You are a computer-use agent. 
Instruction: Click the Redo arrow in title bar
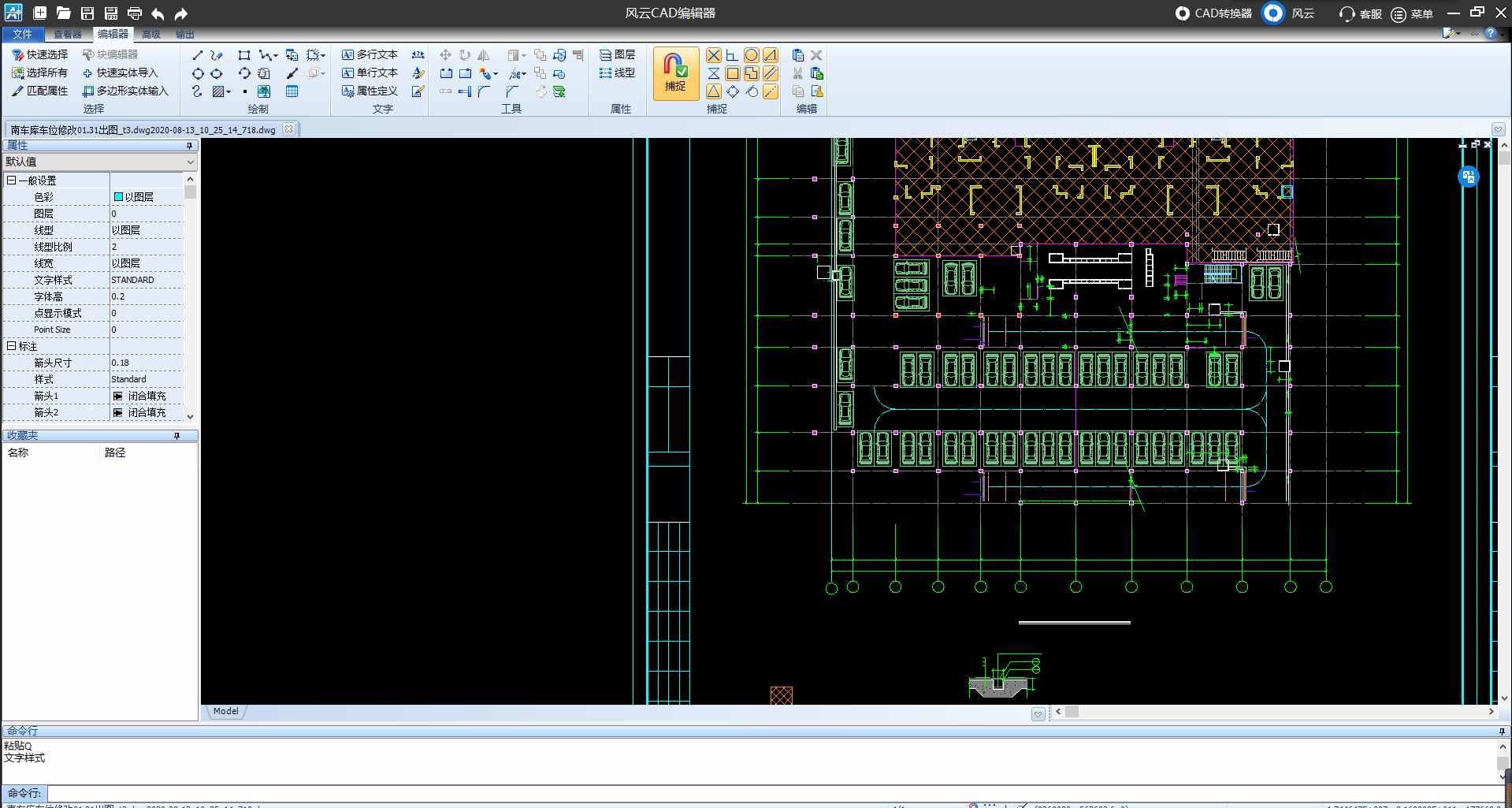coord(181,13)
